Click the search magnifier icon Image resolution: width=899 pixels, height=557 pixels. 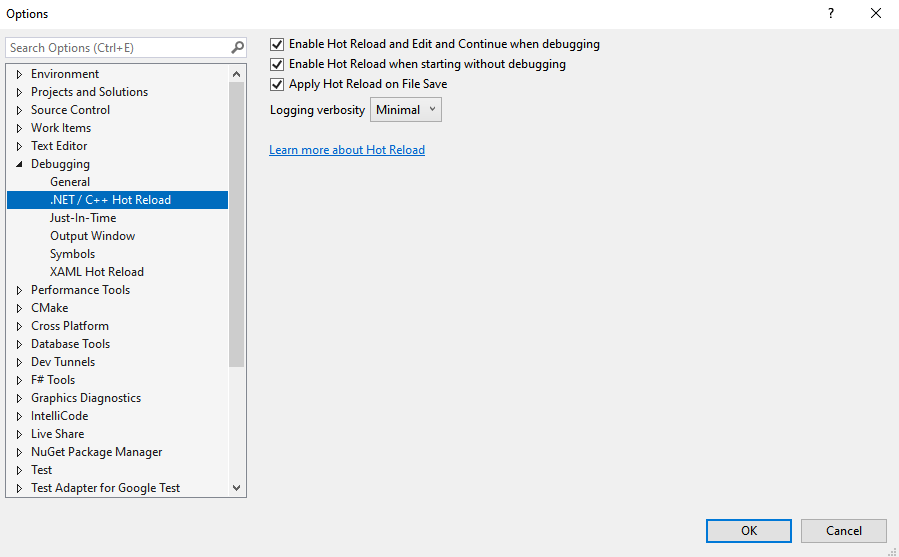(237, 48)
